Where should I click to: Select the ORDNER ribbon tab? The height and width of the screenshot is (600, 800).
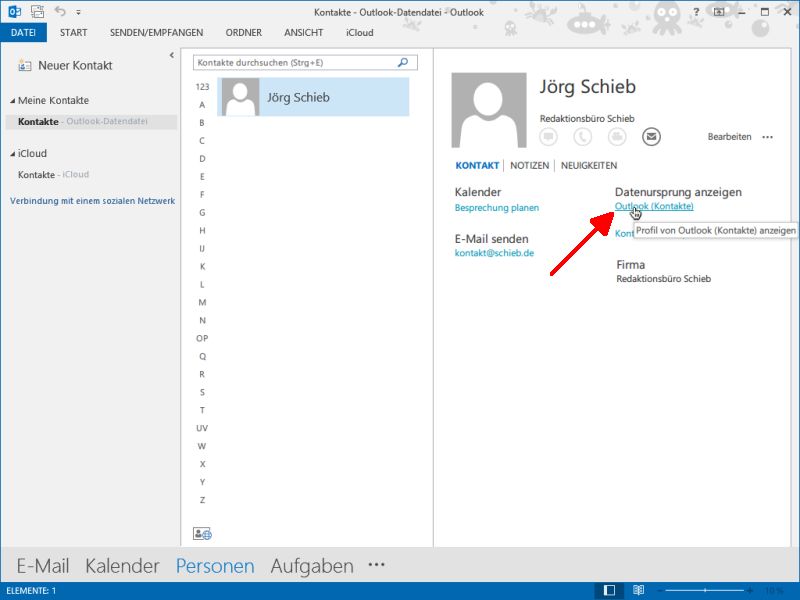244,33
